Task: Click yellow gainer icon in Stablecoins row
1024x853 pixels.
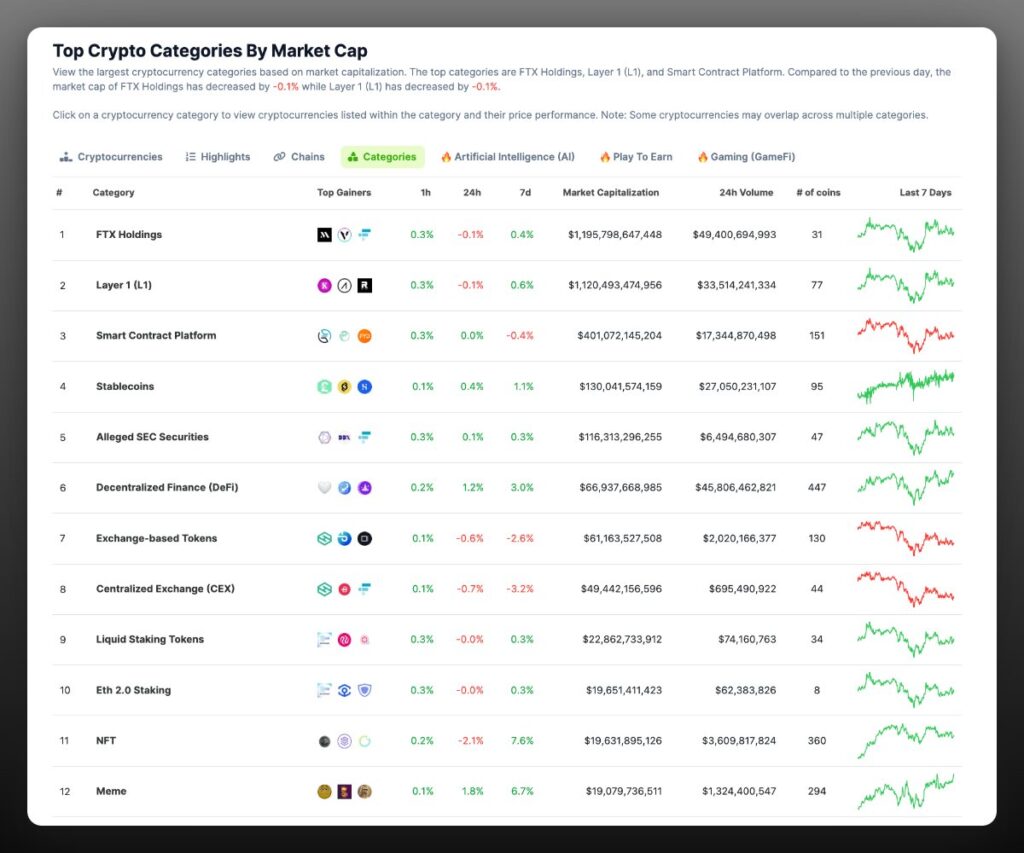Action: tap(345, 387)
